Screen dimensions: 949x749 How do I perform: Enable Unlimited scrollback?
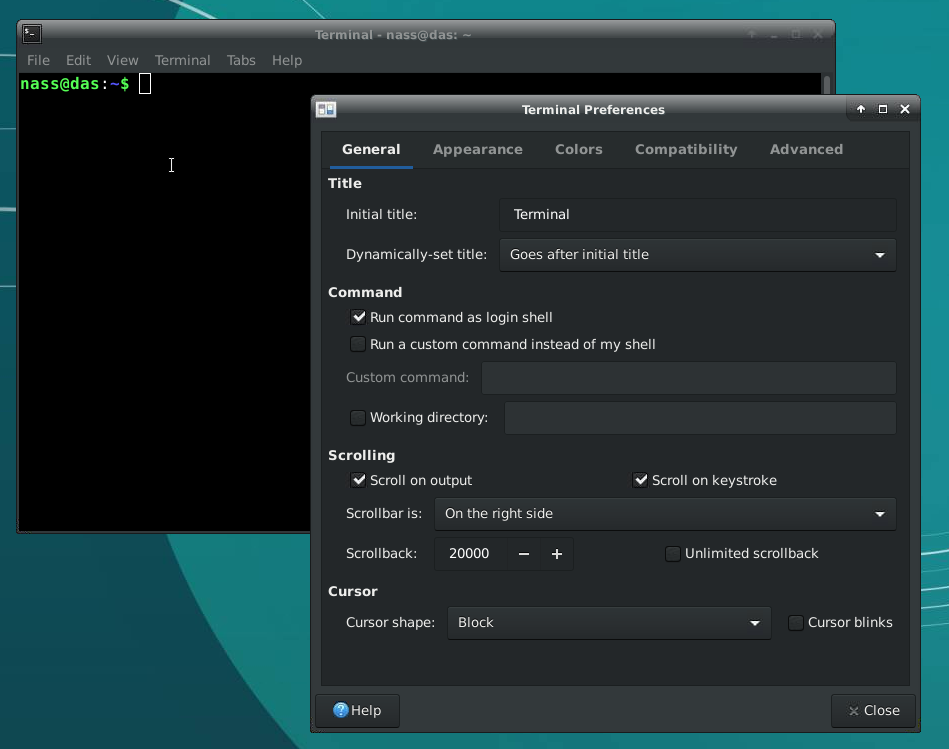[x=673, y=554]
